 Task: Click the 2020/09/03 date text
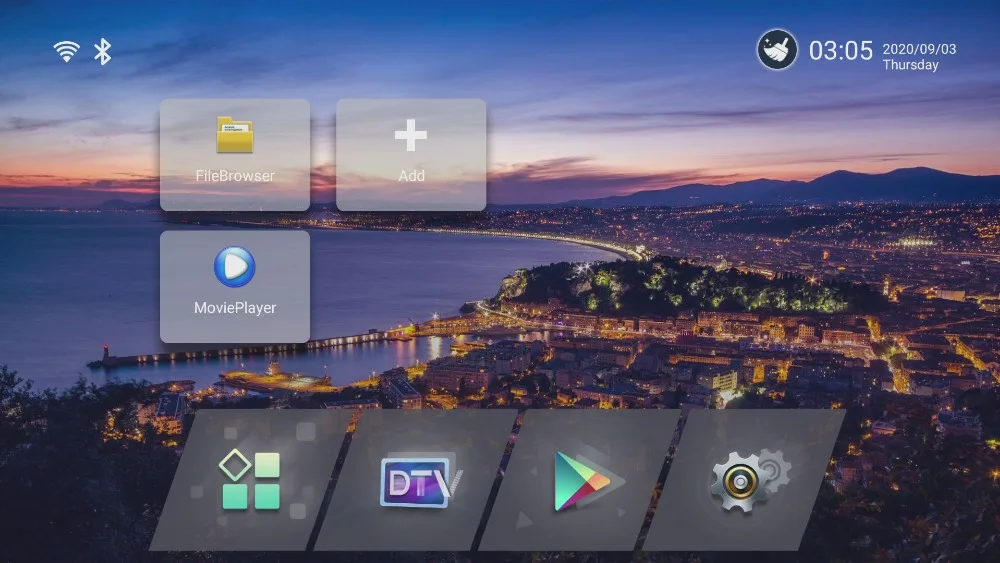(919, 49)
